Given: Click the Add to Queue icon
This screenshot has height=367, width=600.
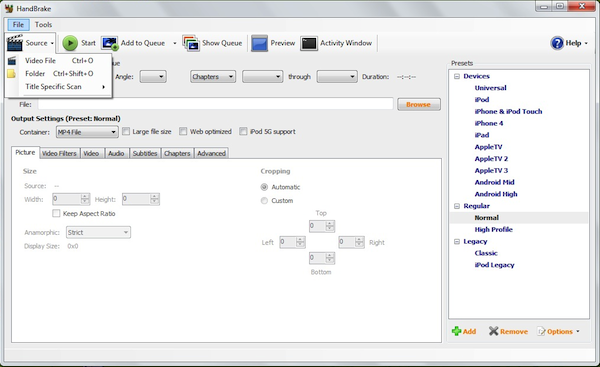Looking at the screenshot, I should click(110, 43).
